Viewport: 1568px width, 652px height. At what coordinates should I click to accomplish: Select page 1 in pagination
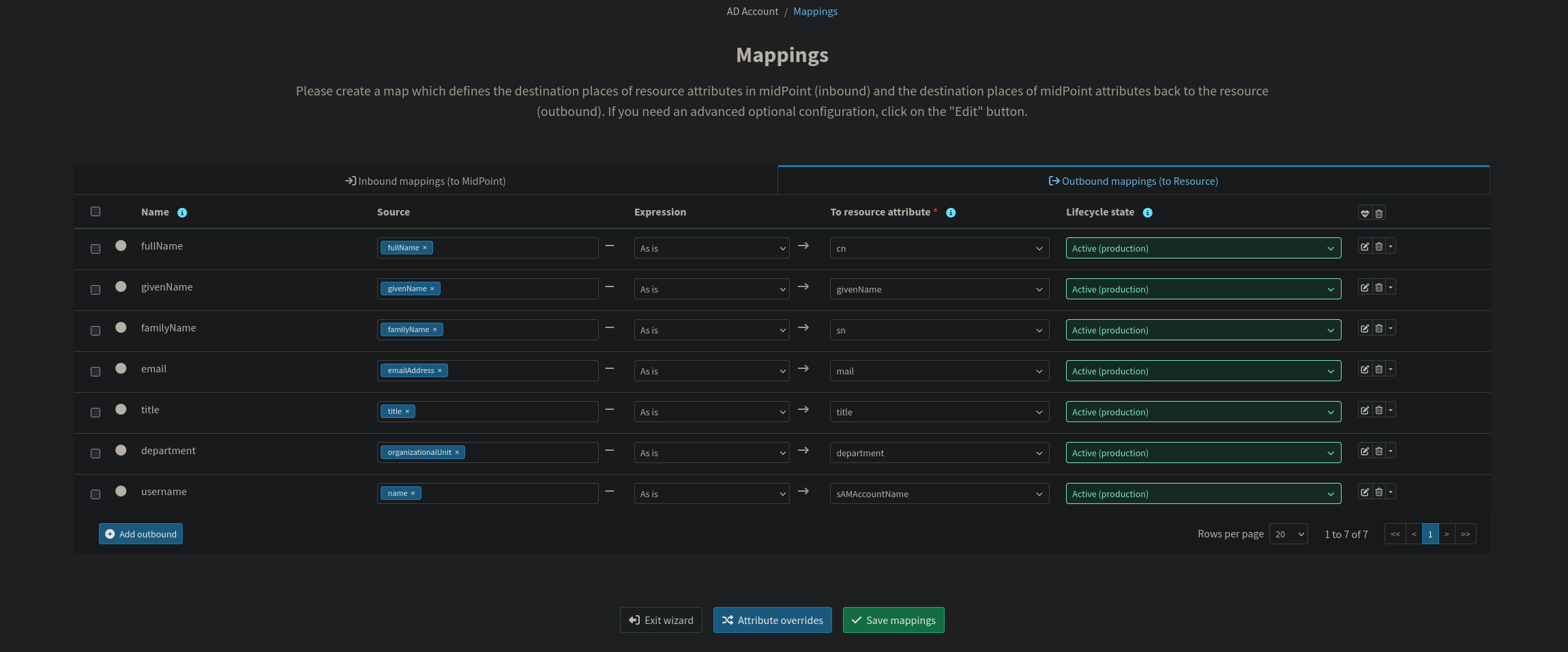click(x=1430, y=534)
